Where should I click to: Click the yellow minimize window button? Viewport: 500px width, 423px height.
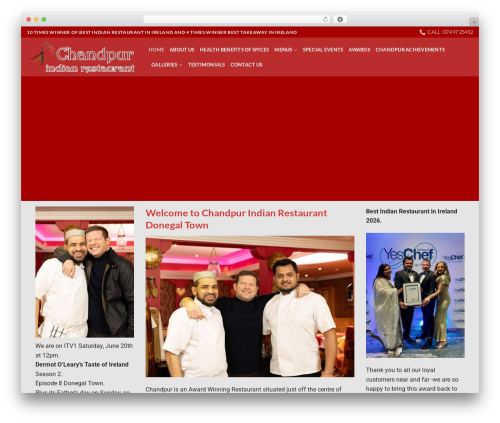[36, 19]
